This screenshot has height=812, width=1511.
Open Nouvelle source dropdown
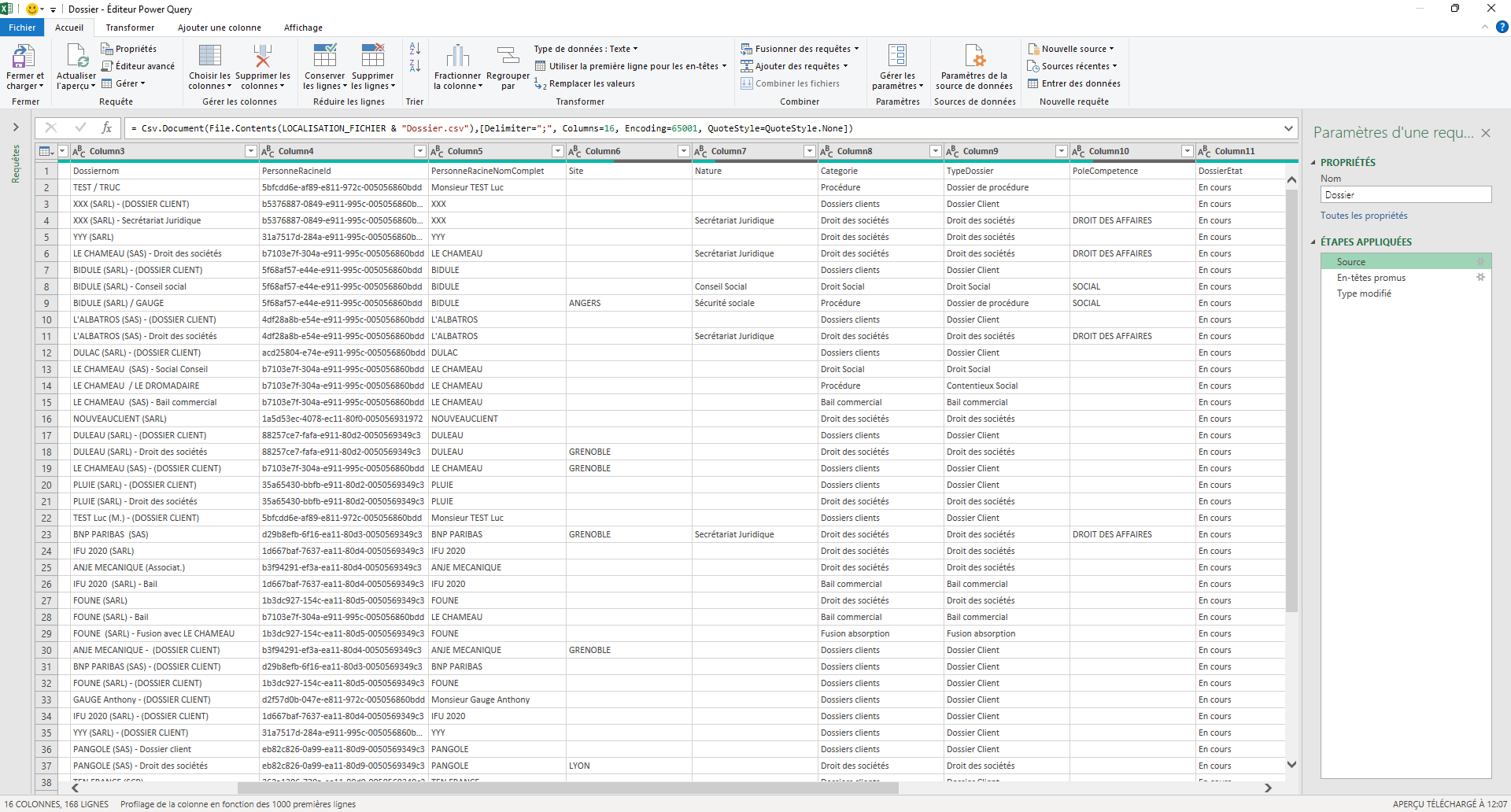(x=1071, y=49)
